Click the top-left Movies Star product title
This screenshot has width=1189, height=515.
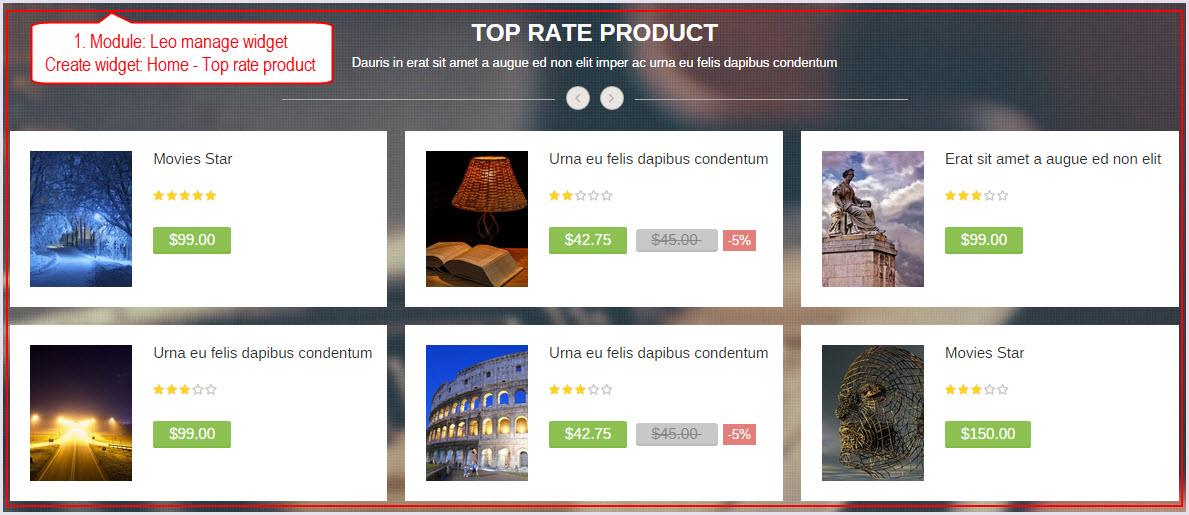tap(193, 159)
